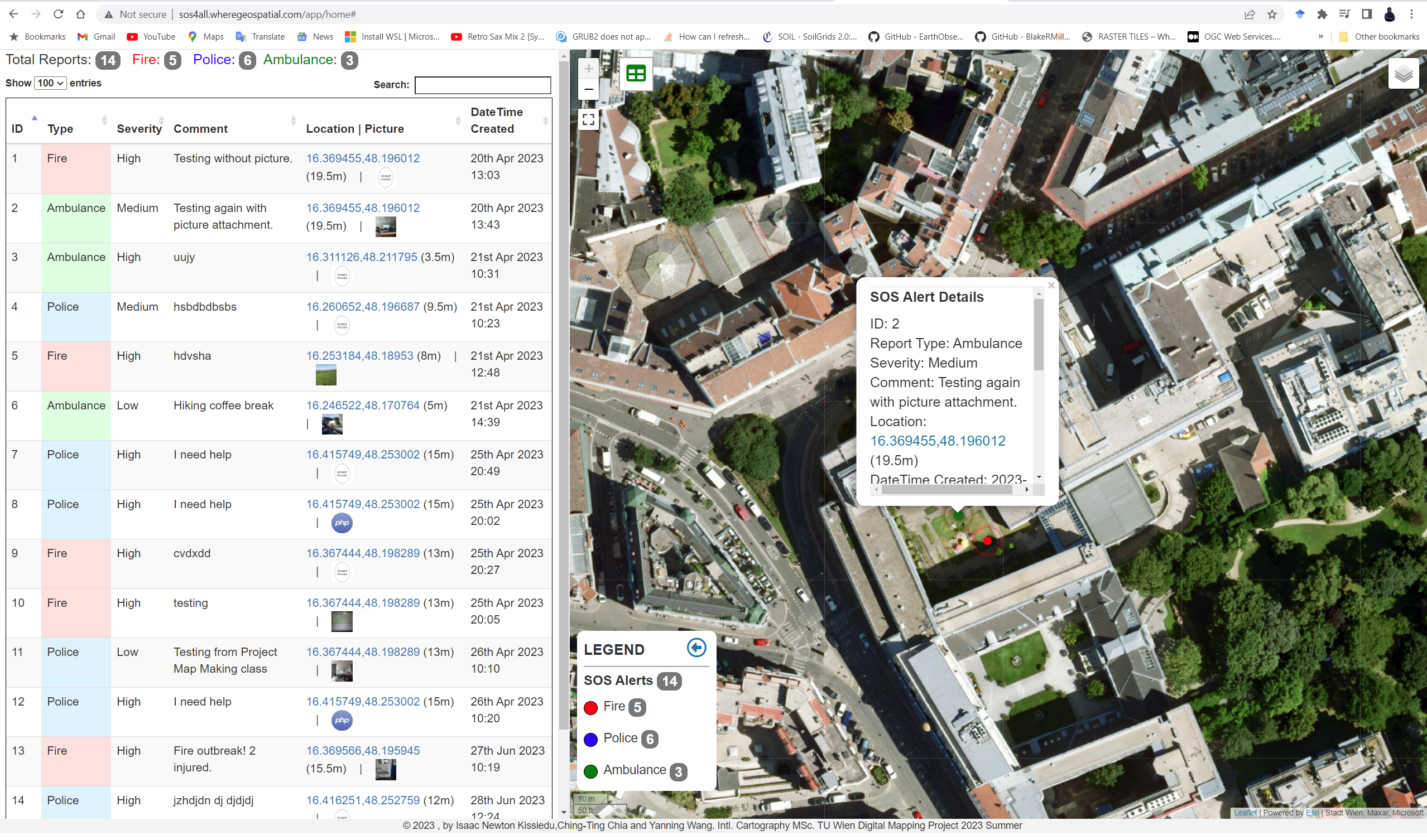1427x840 pixels.
Task: Reload the page
Action: 59,14
